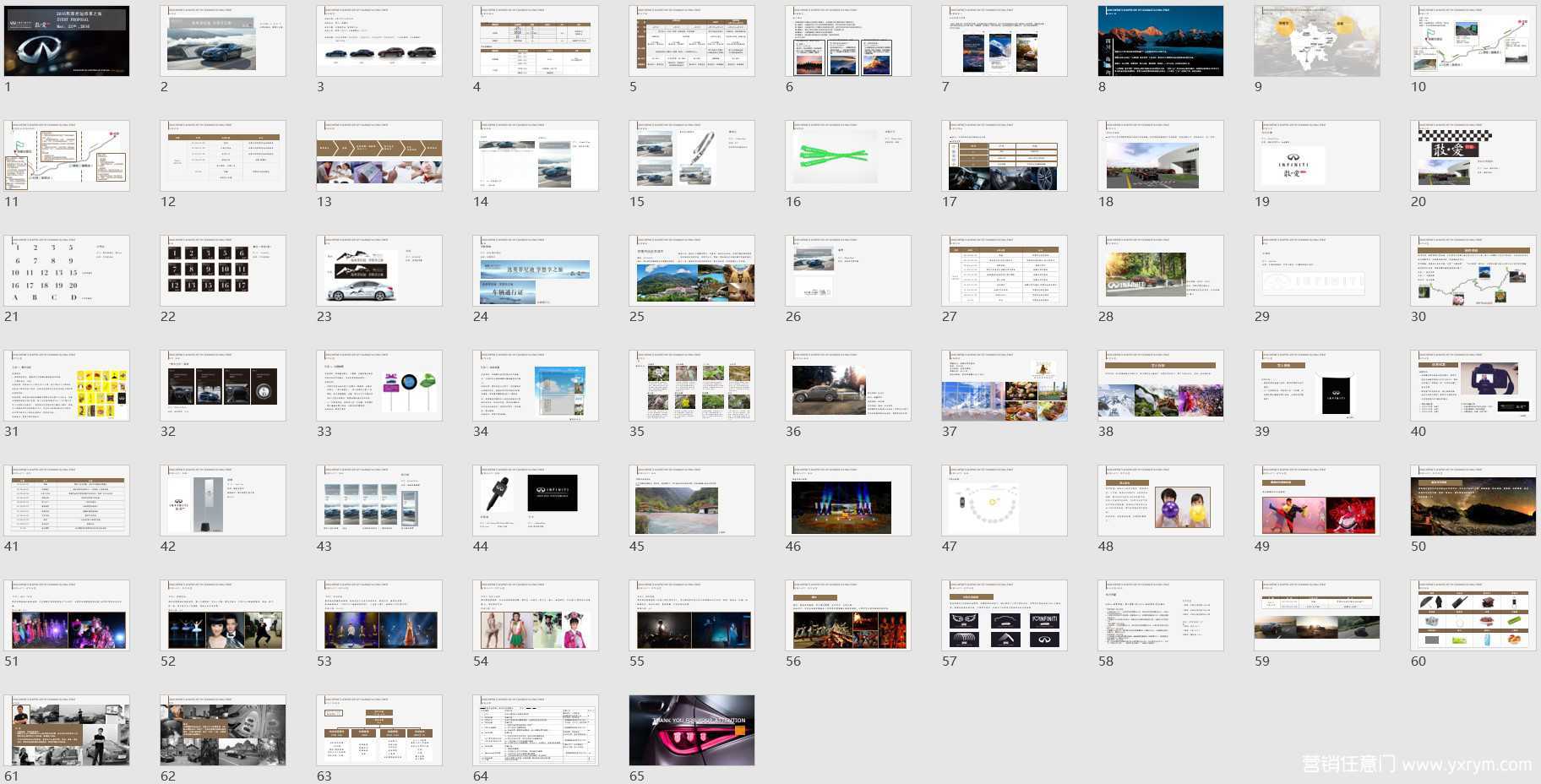Open slide 65 thank you taillight

(692, 731)
